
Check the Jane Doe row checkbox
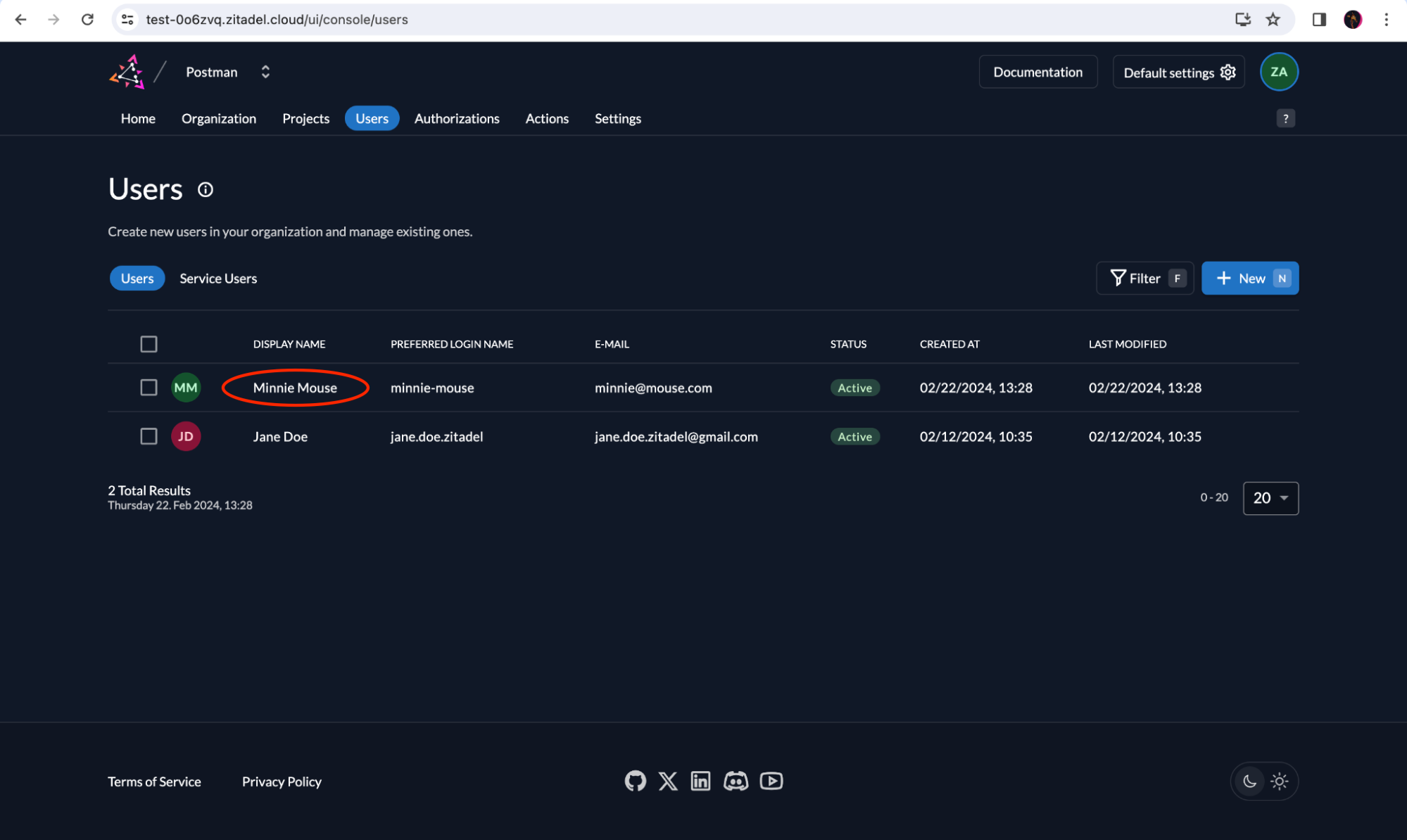[x=149, y=436]
